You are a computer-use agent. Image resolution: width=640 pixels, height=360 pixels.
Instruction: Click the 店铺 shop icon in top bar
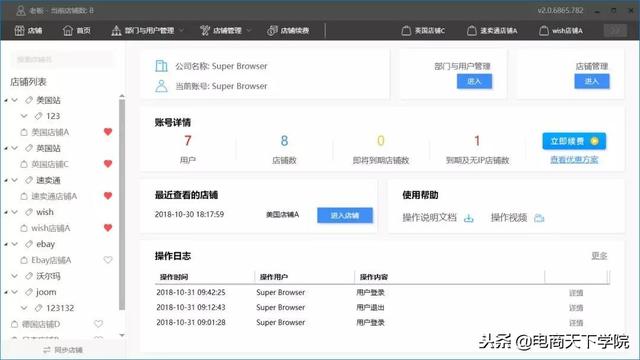coord(20,31)
